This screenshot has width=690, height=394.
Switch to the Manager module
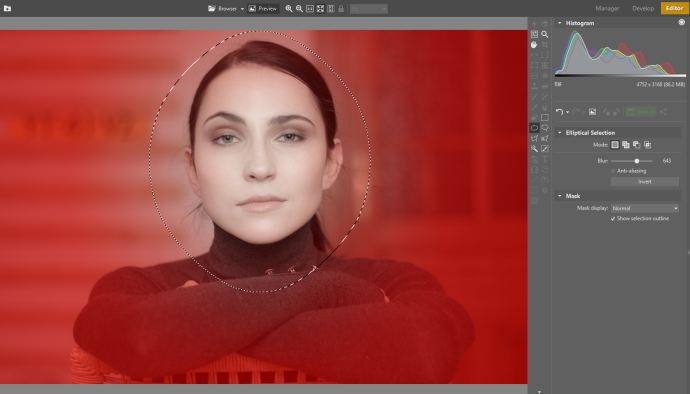[x=607, y=8]
